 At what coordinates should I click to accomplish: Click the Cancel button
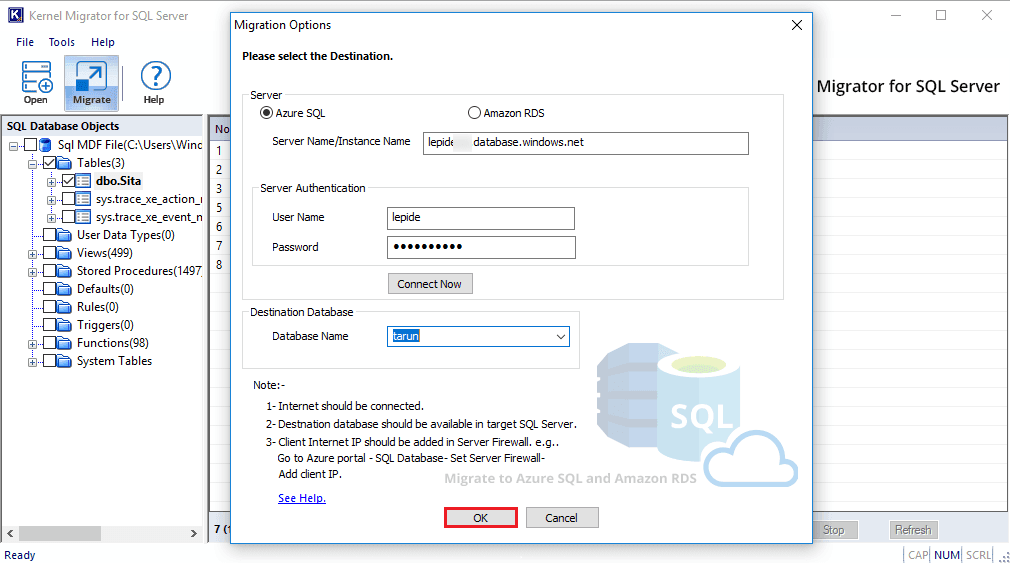[x=562, y=518]
